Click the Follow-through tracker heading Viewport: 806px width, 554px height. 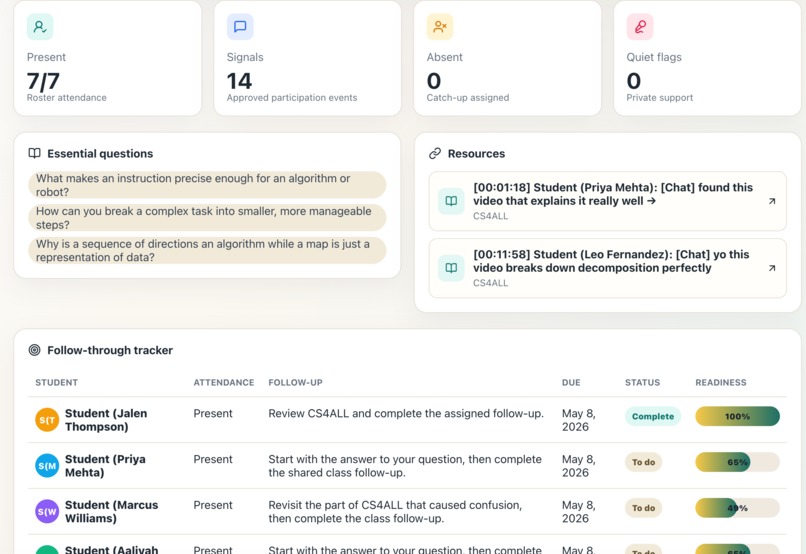pos(110,350)
